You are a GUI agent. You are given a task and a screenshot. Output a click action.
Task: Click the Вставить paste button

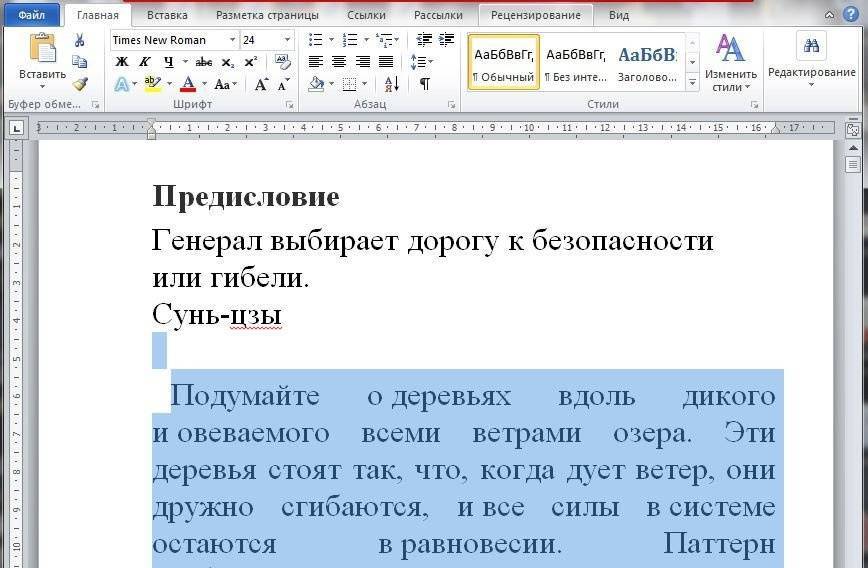coord(42,60)
